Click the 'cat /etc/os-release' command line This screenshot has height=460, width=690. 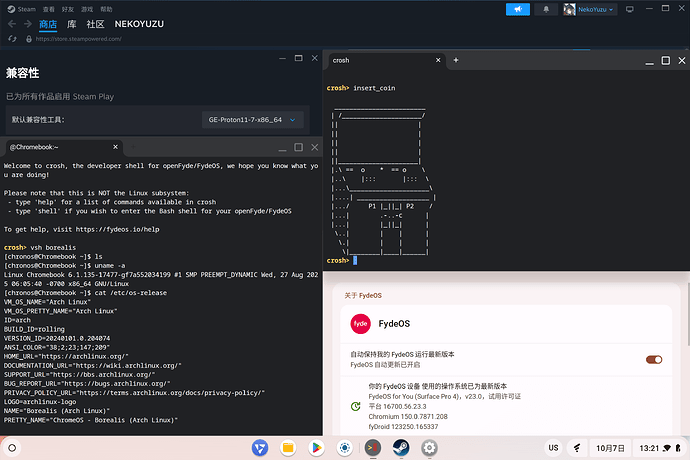pyautogui.click(x=85, y=293)
